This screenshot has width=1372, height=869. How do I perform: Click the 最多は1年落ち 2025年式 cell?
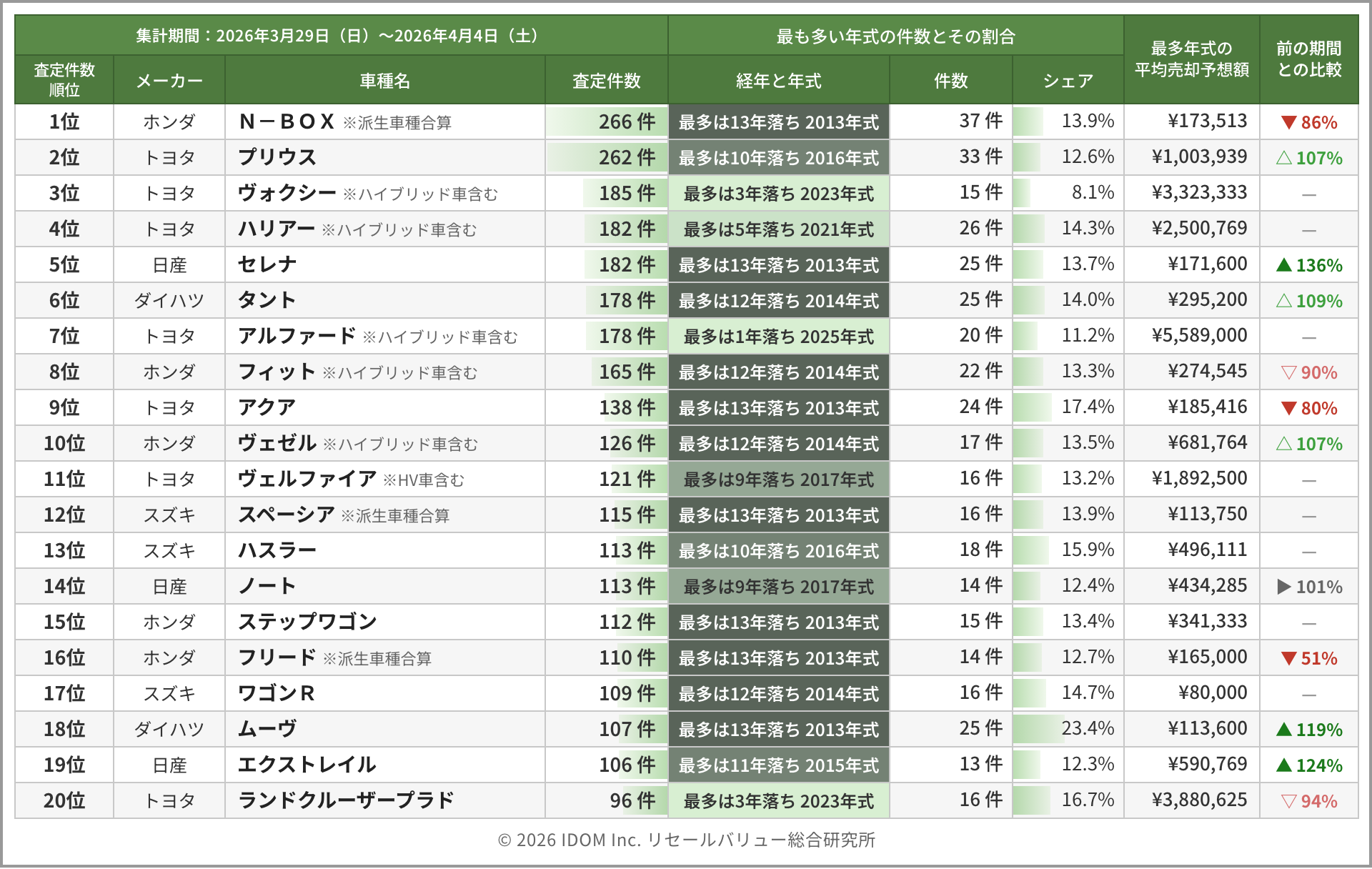pyautogui.click(x=778, y=337)
